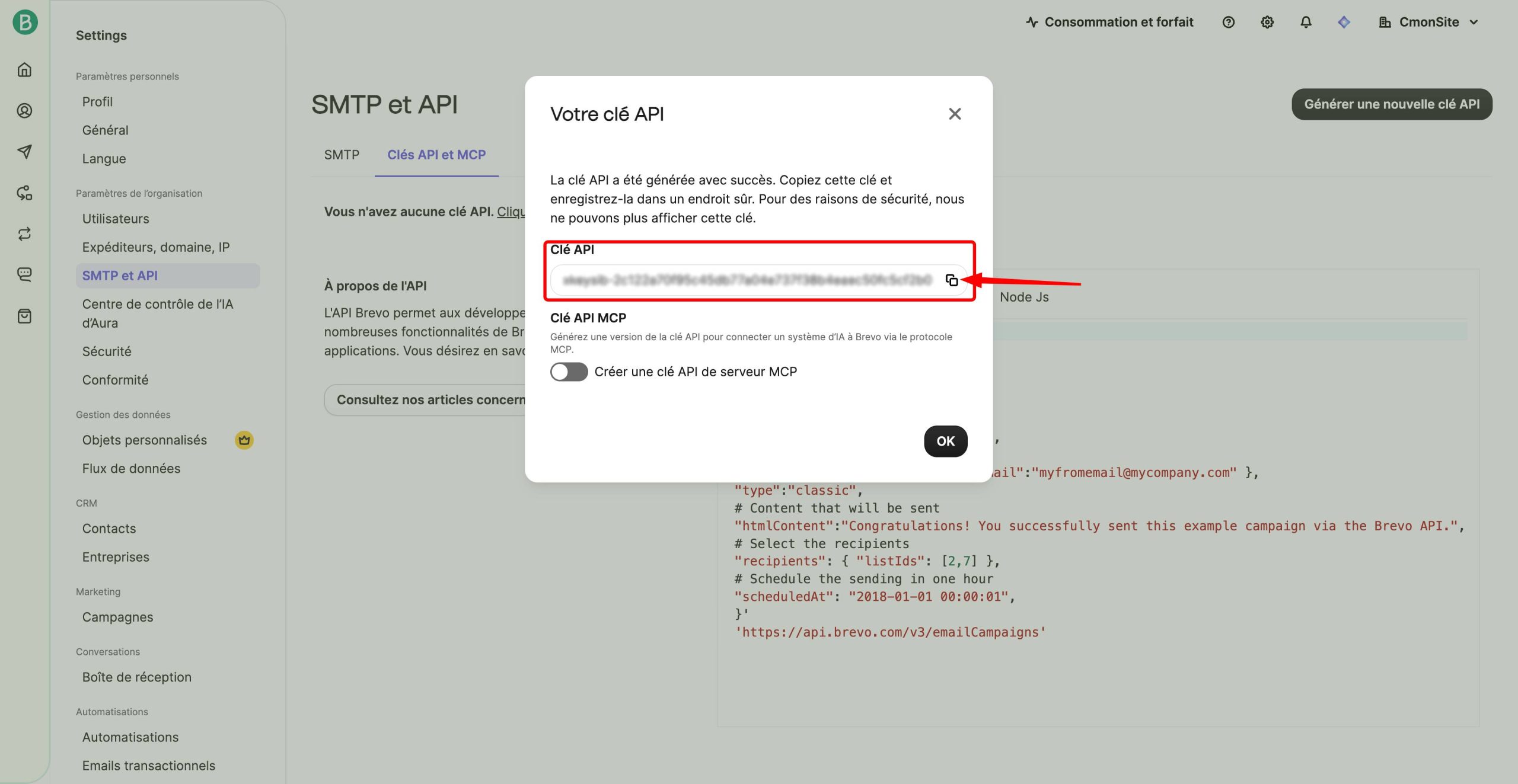Enable Créer une clé API de serveur MCP toggle
This screenshot has height=784, width=1518.
[569, 372]
